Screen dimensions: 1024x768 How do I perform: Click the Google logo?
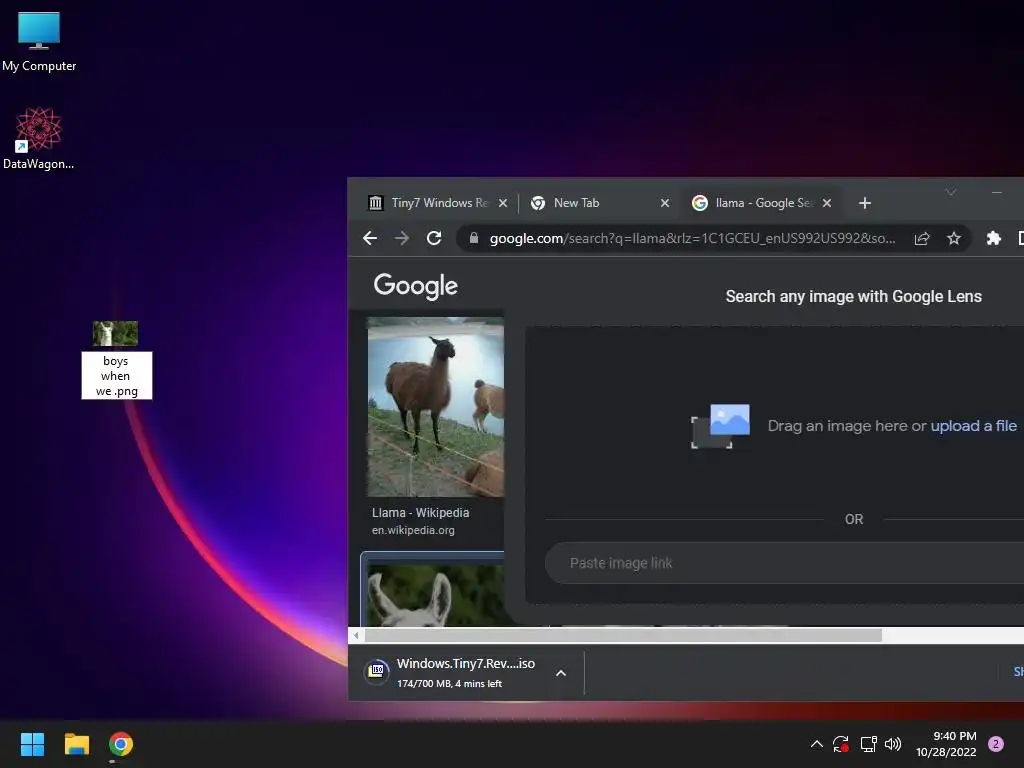pyautogui.click(x=415, y=286)
